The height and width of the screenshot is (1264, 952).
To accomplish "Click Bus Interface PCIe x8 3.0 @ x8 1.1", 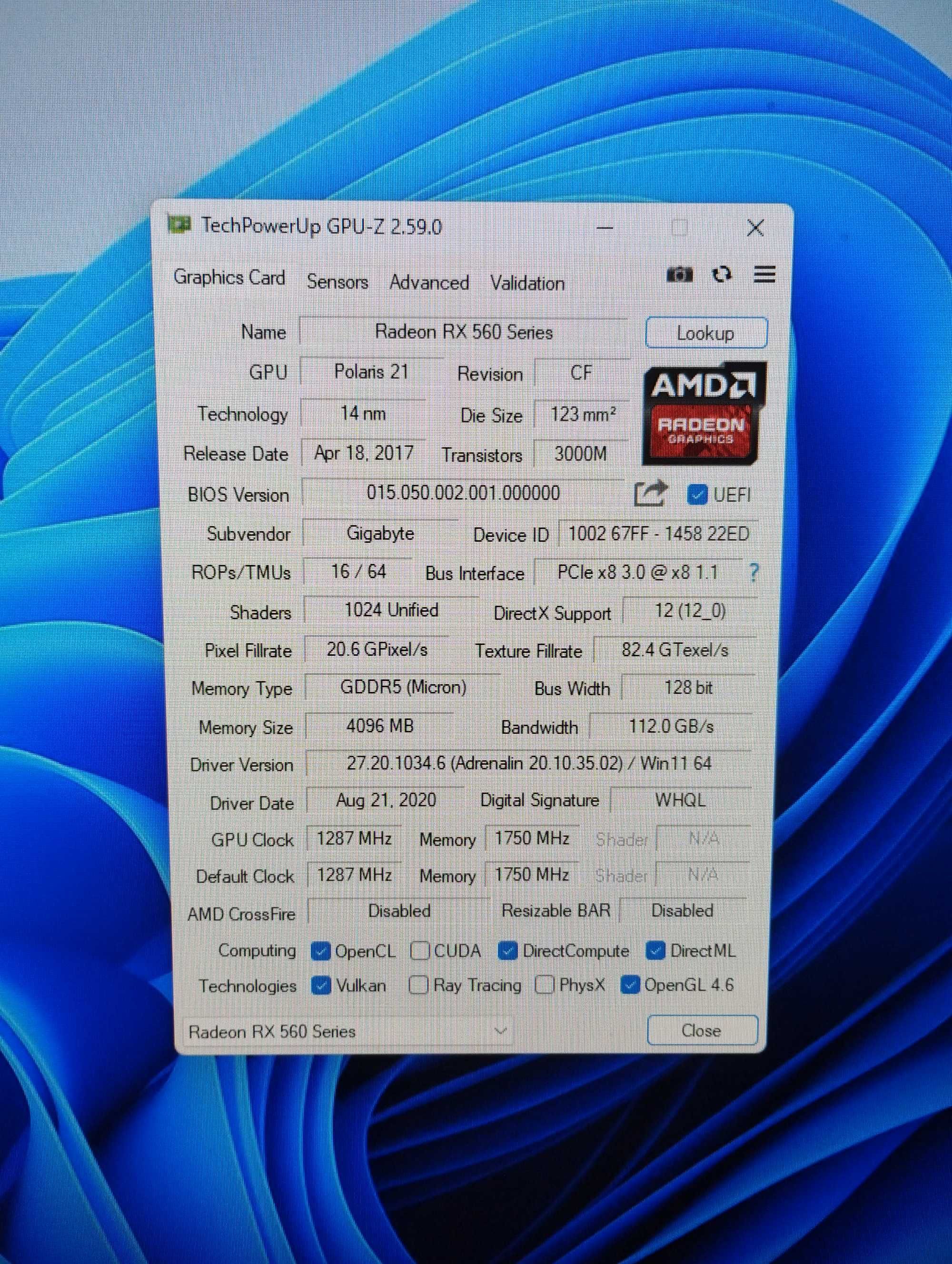I will pyautogui.click(x=638, y=572).
